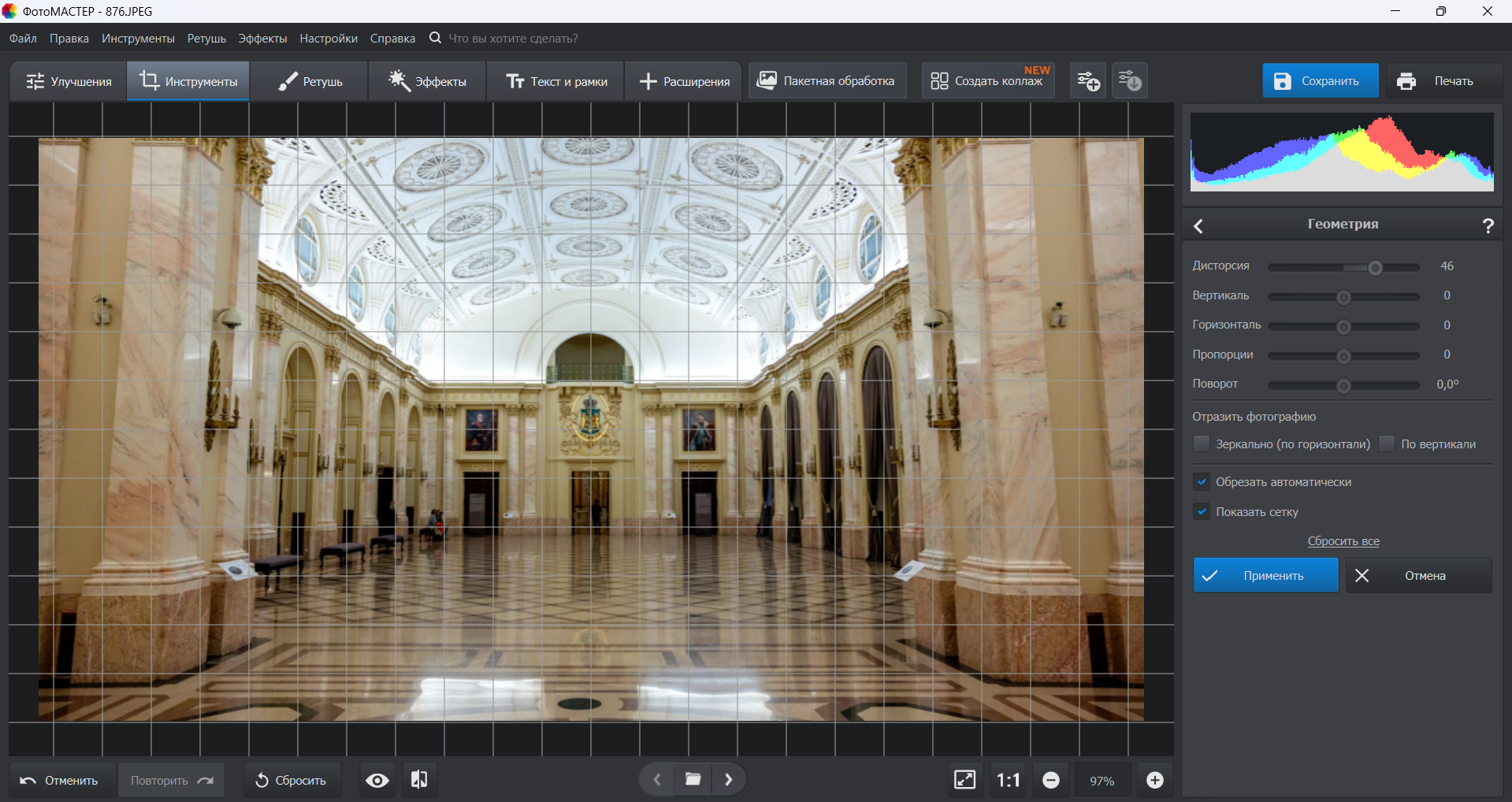Open help question mark in Геометрия panel
The width and height of the screenshot is (1512, 802).
pos(1487,226)
